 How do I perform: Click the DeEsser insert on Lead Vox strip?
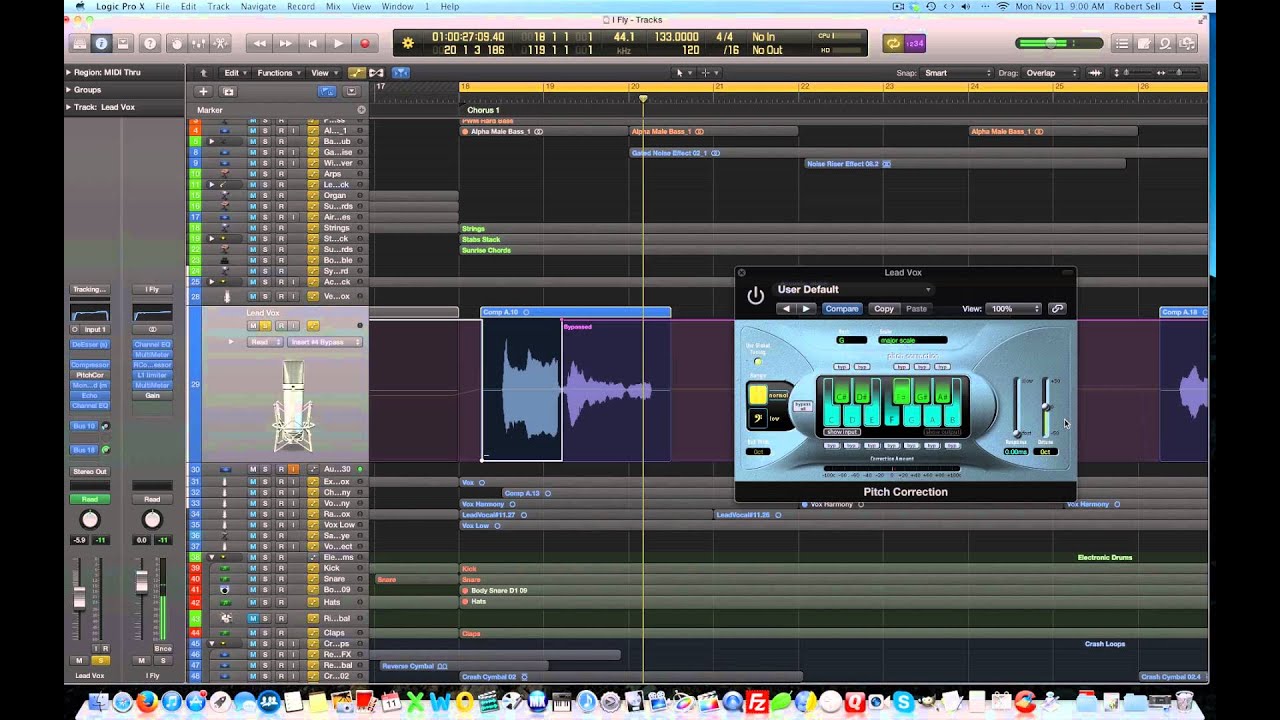[90, 344]
